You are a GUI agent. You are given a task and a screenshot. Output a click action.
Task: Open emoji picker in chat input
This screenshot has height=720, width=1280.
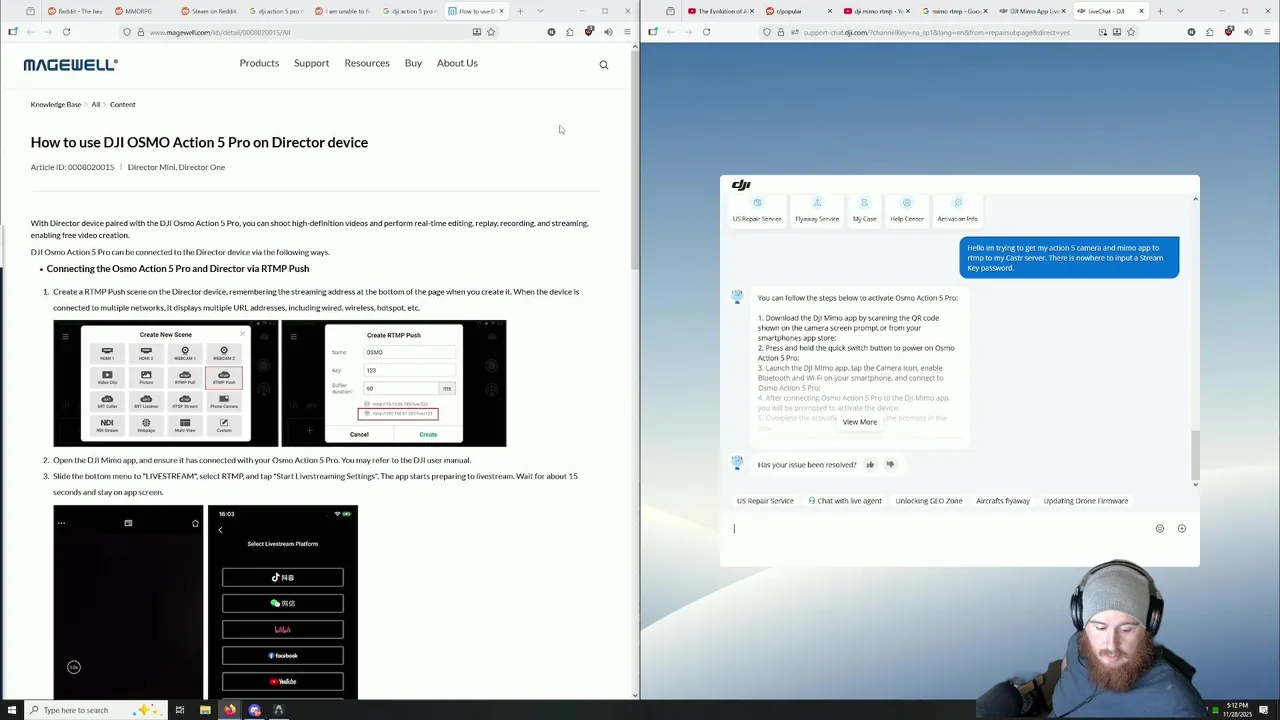pos(1160,528)
